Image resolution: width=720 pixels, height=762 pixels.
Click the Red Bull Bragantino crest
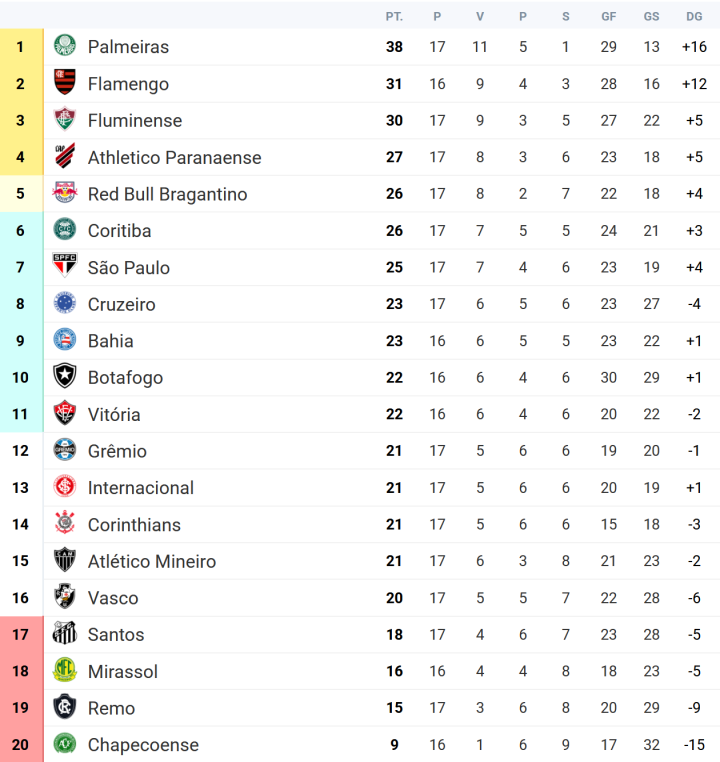point(65,193)
